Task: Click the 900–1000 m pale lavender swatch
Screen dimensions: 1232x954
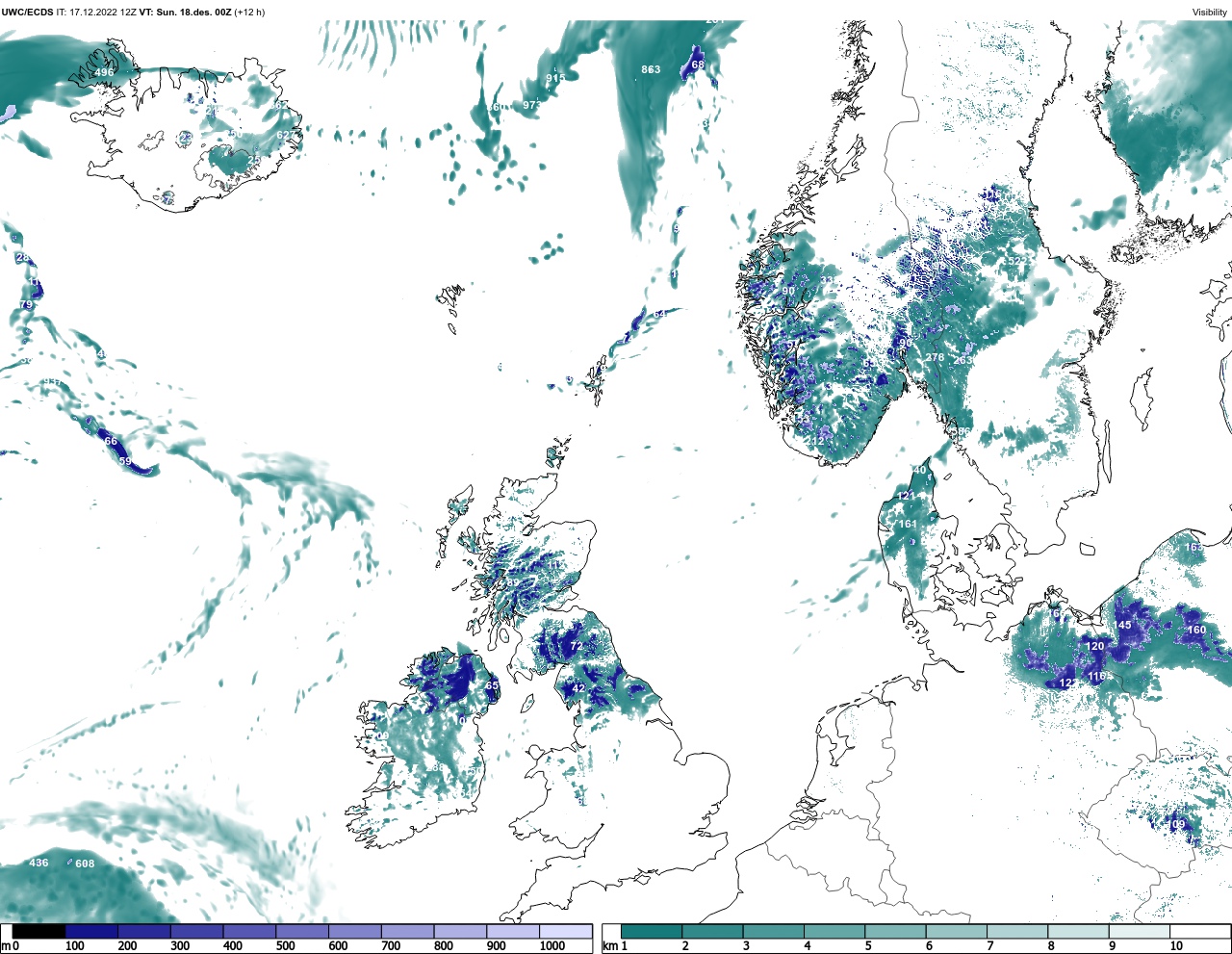Action: [512, 931]
